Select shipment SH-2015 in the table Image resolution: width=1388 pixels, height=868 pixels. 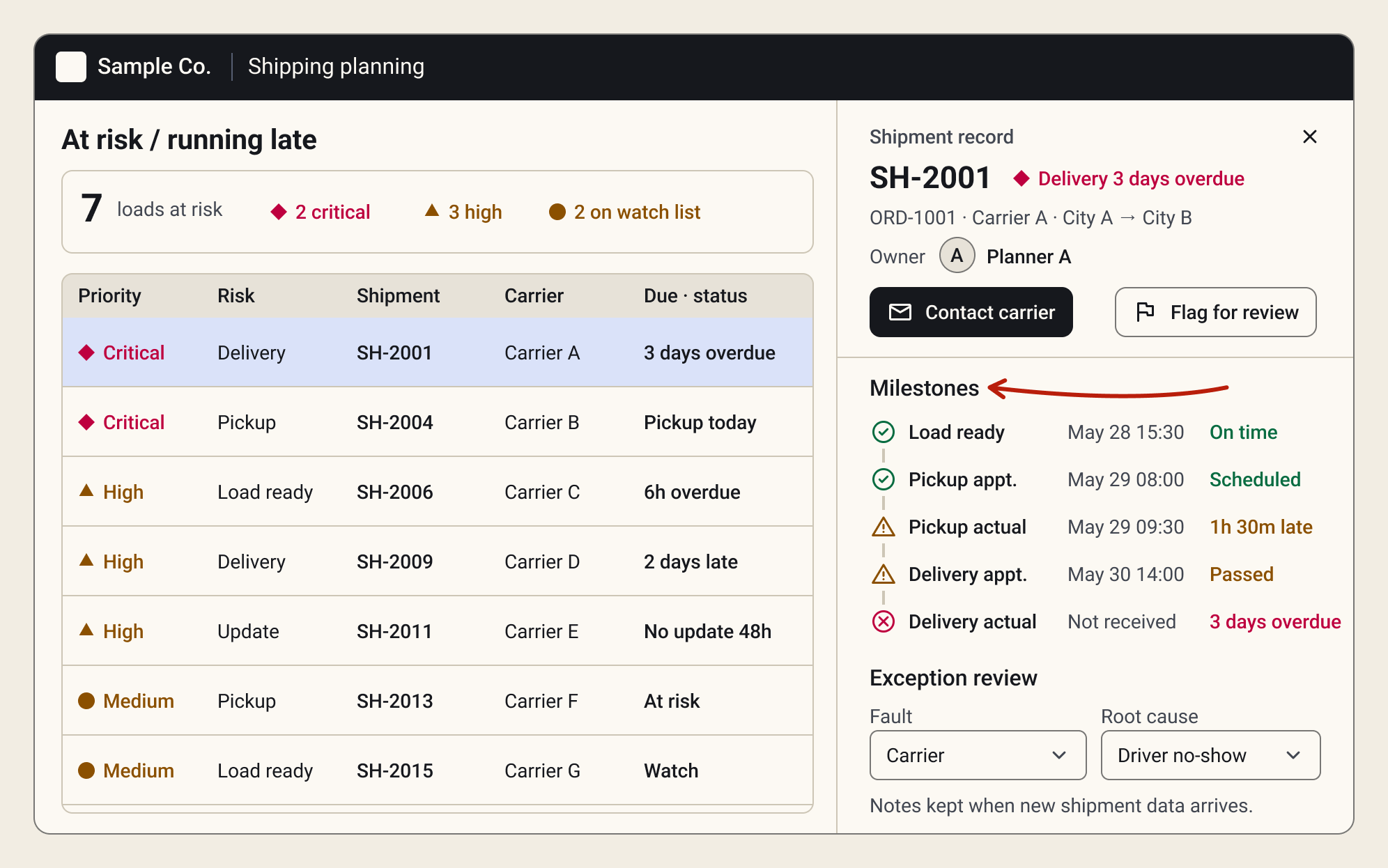coord(438,770)
